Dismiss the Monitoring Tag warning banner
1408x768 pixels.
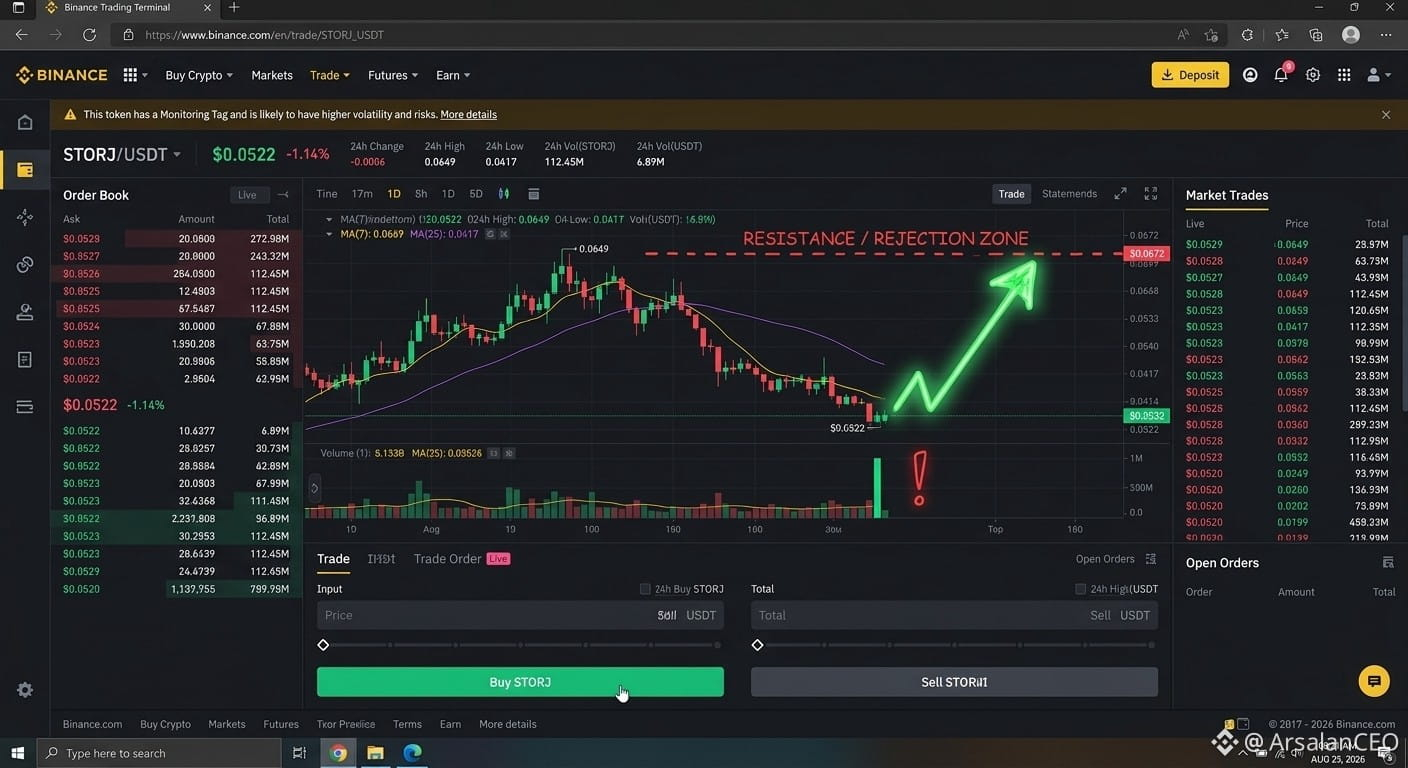coord(1386,115)
